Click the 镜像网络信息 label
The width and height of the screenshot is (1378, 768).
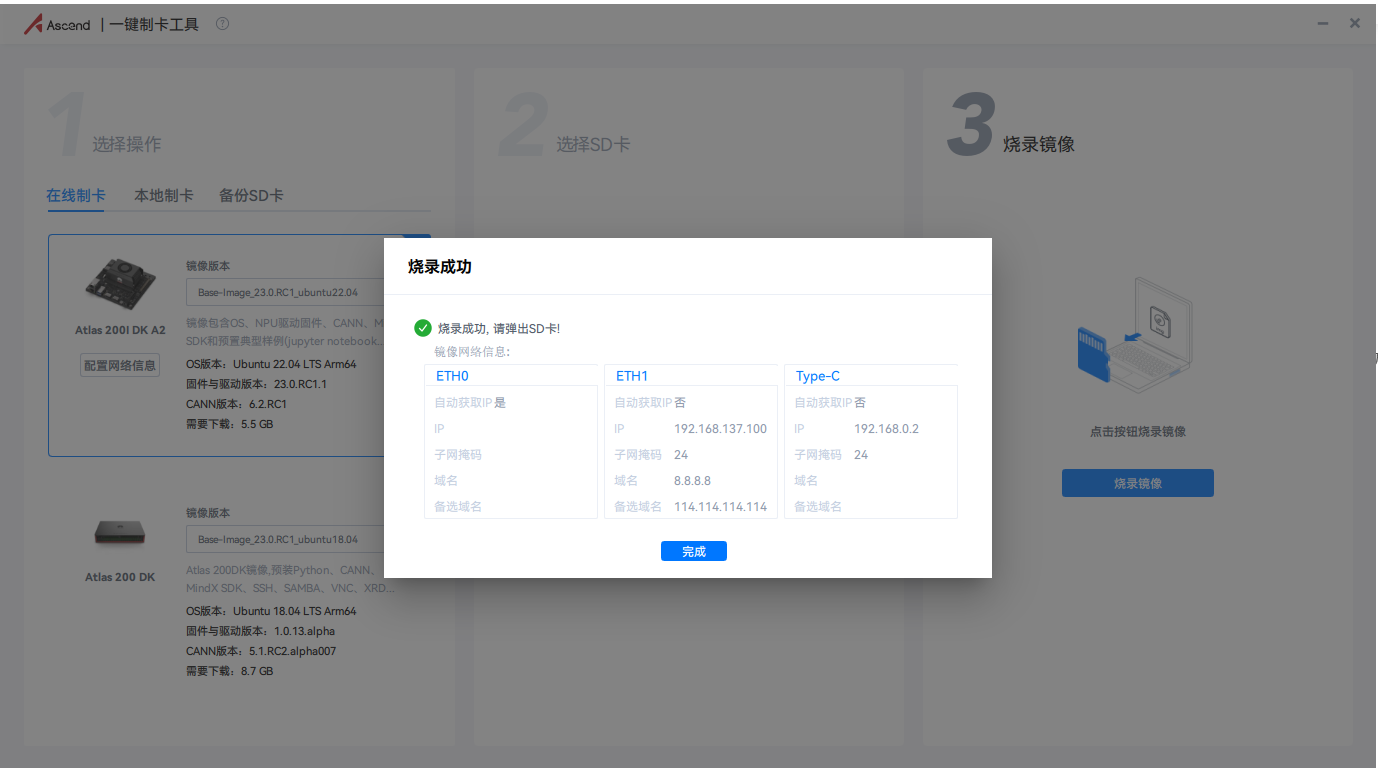pos(472,352)
